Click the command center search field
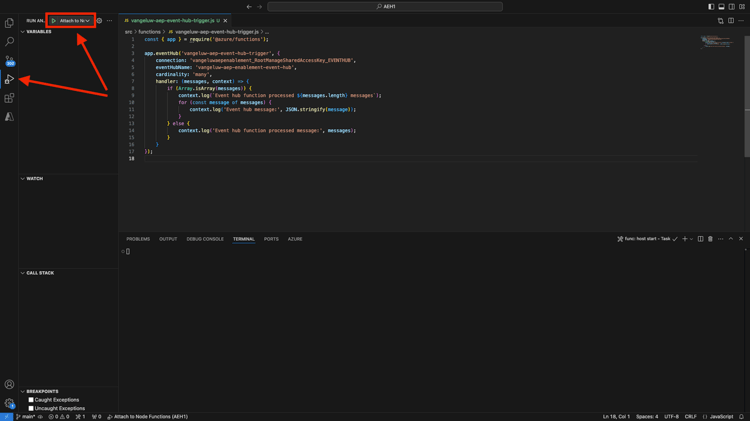The image size is (750, 421). (x=385, y=7)
